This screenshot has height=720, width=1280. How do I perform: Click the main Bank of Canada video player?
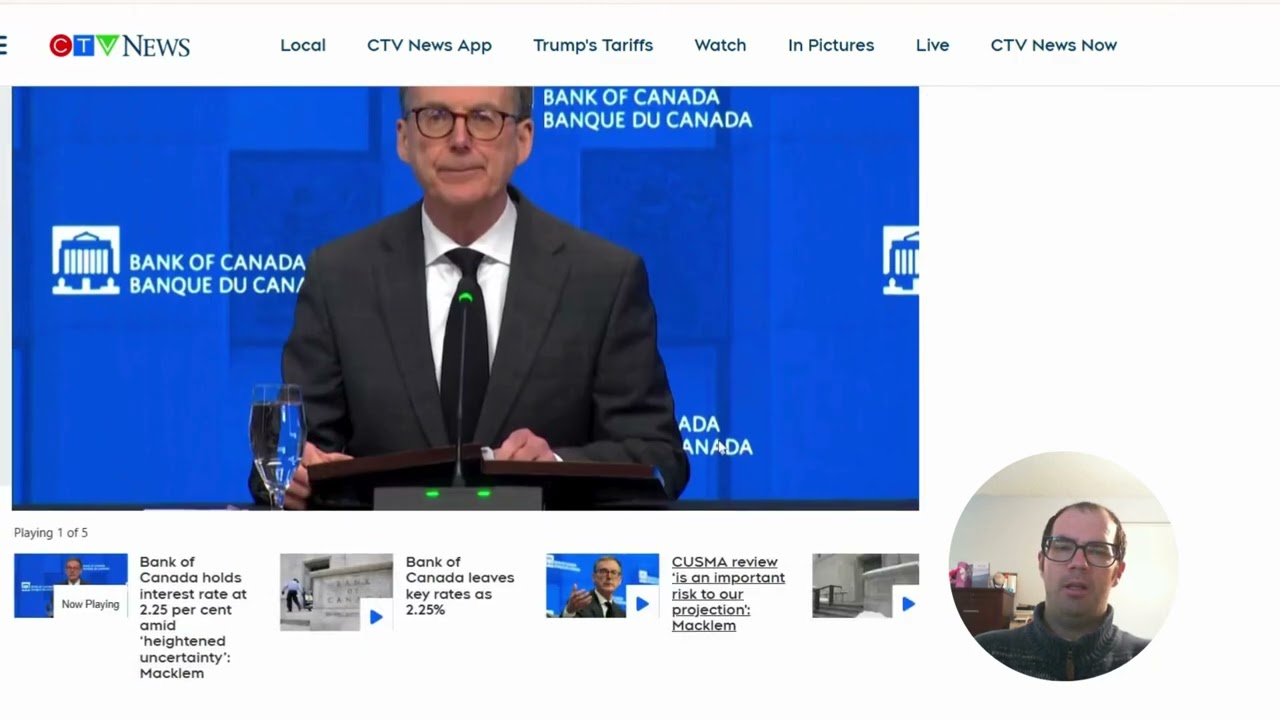465,298
